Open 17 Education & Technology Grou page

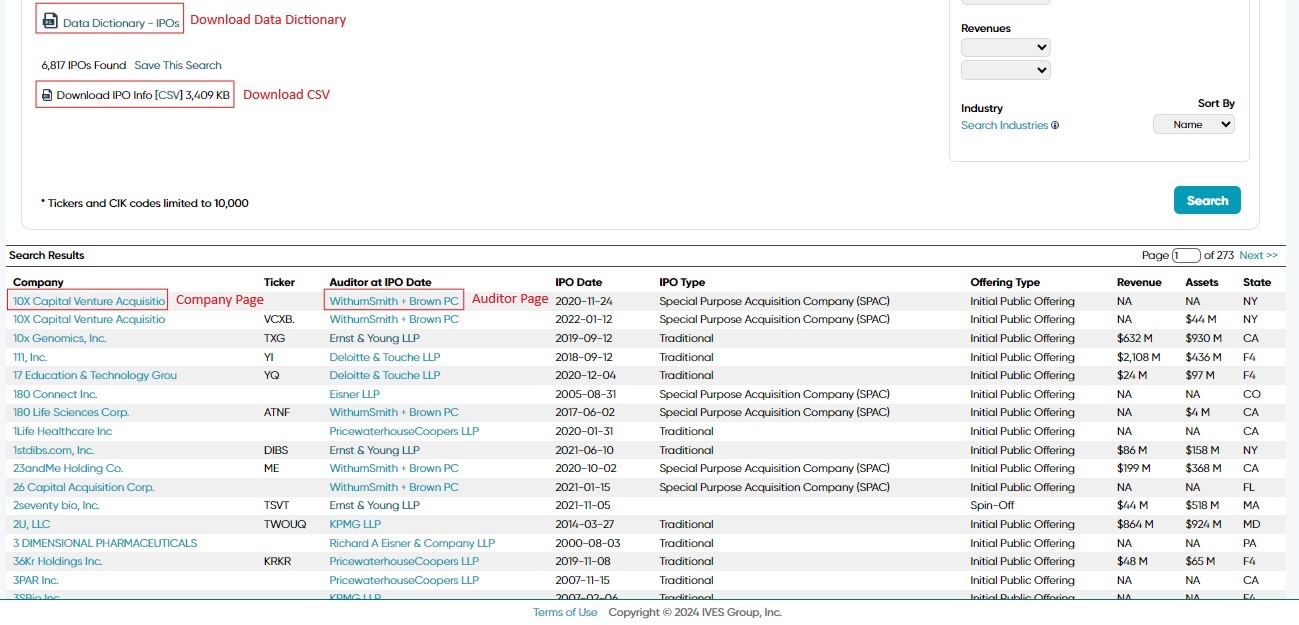(95, 375)
